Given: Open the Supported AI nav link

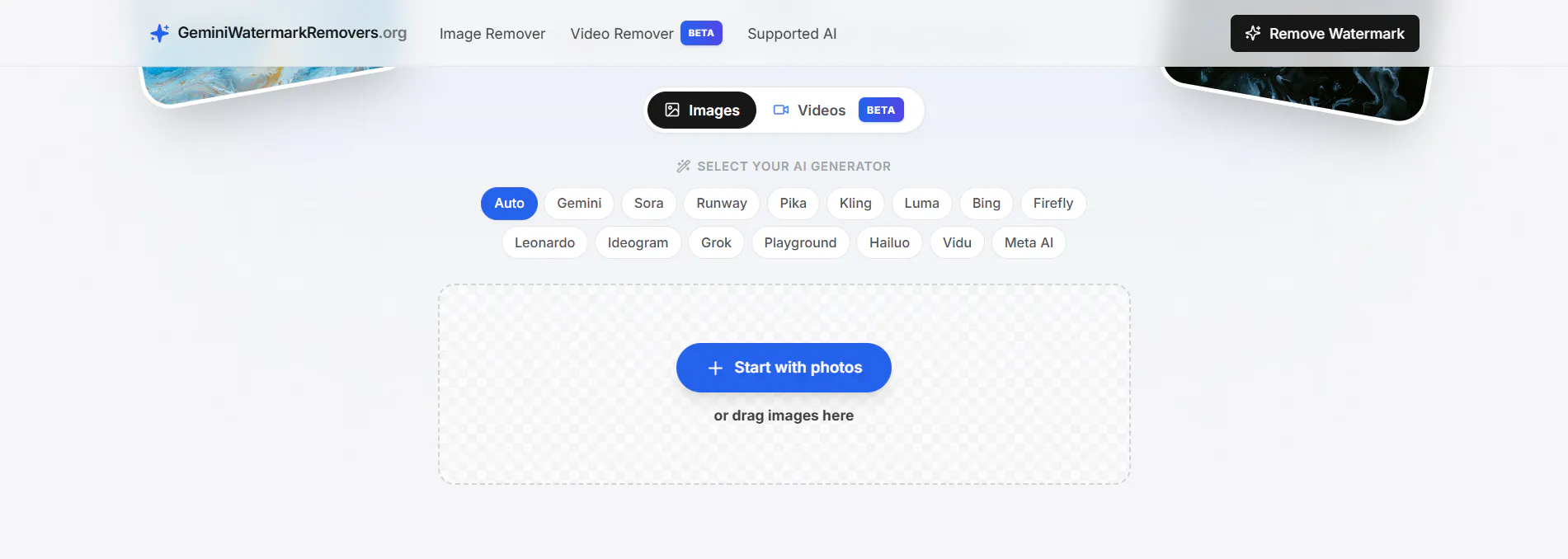Looking at the screenshot, I should tap(792, 34).
